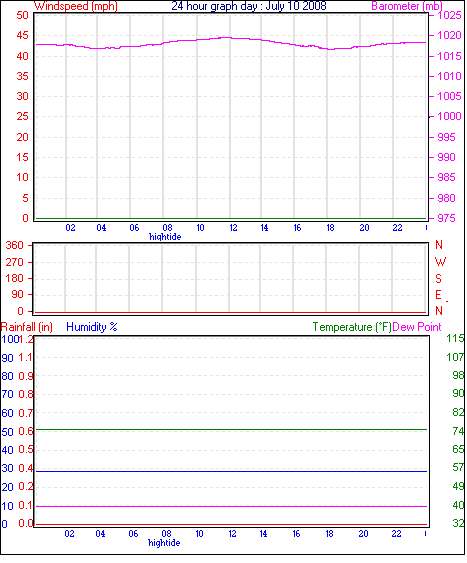The image size is (467, 563).
Task: Click the W compass direction label
Action: (x=440, y=262)
